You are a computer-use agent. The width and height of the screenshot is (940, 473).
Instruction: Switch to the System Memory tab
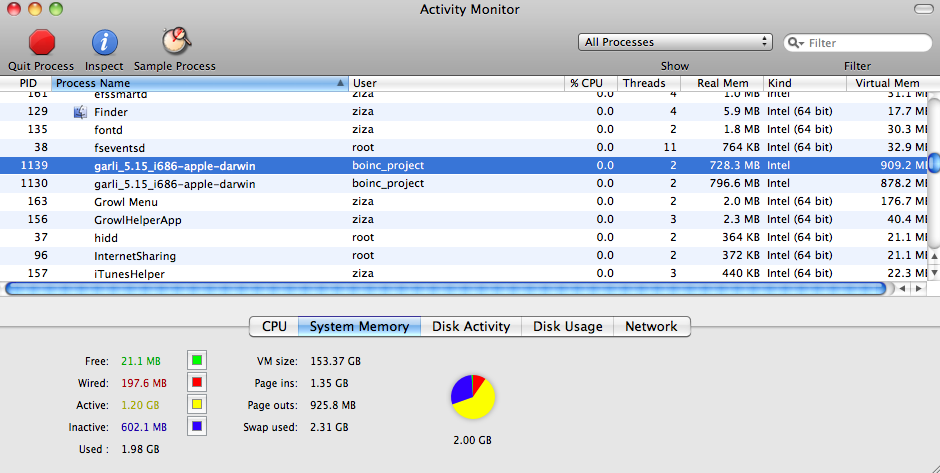tap(359, 327)
